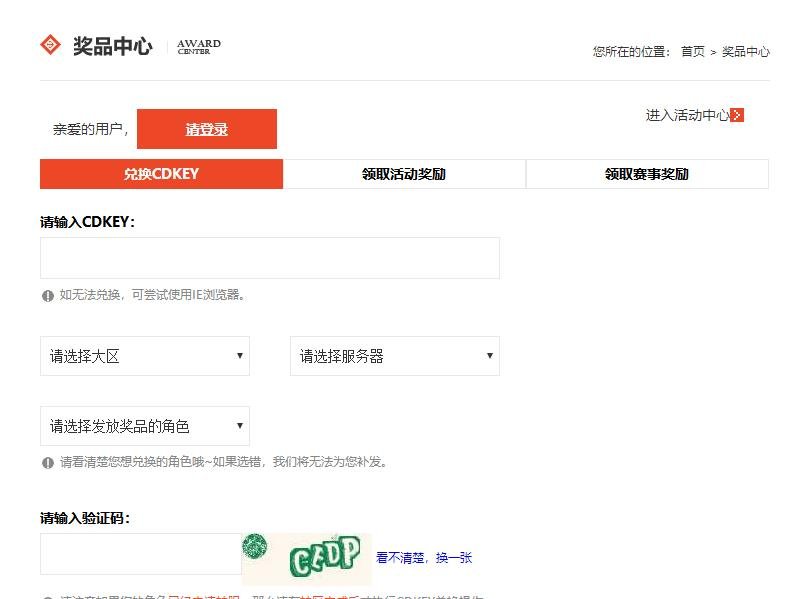The width and height of the screenshot is (809, 599).
Task: Switch to the 领取赛事奖励 tab
Action: click(646, 173)
